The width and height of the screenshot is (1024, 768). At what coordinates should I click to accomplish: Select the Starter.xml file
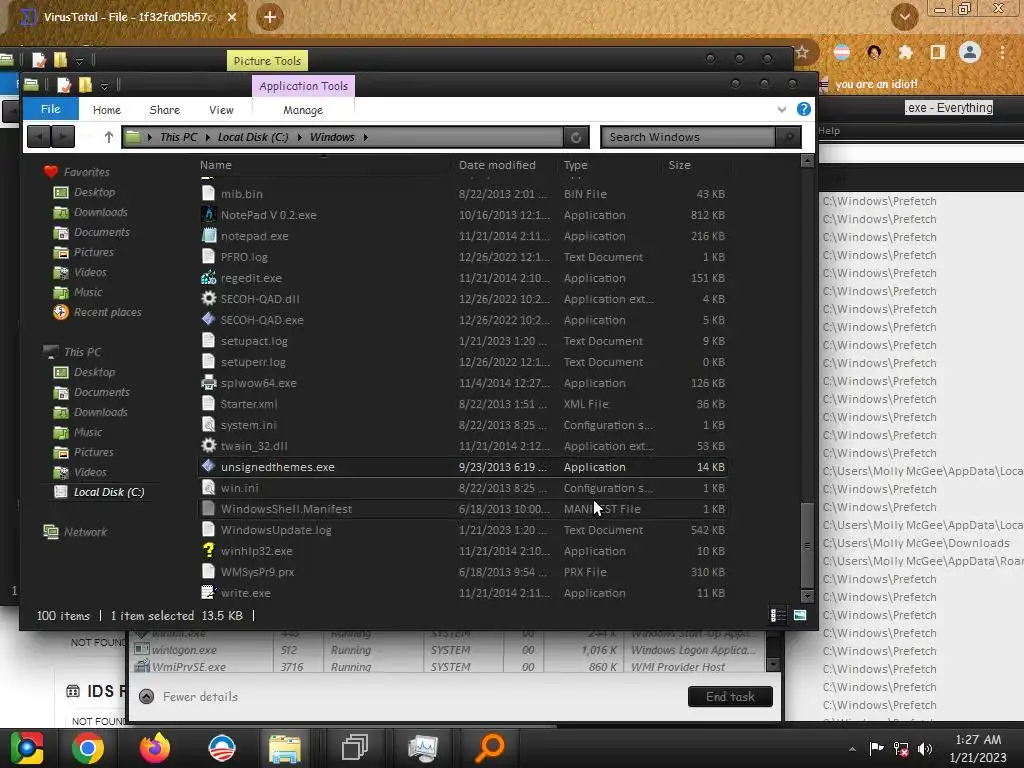click(463, 404)
